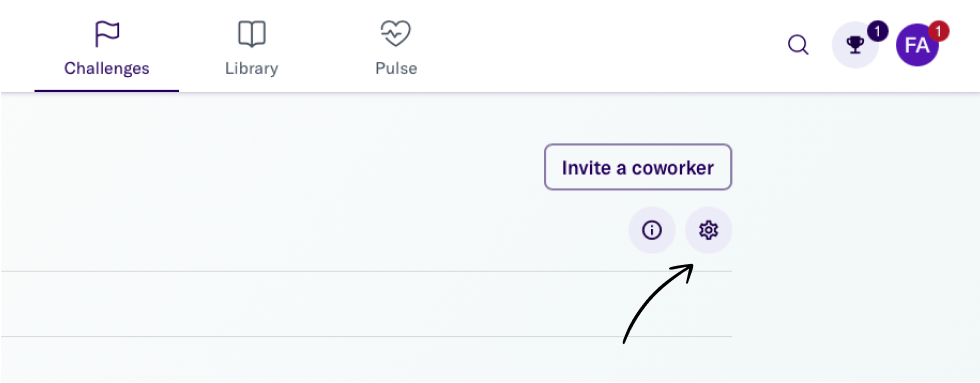The image size is (980, 383).
Task: Show details via the info icon
Action: (x=652, y=231)
